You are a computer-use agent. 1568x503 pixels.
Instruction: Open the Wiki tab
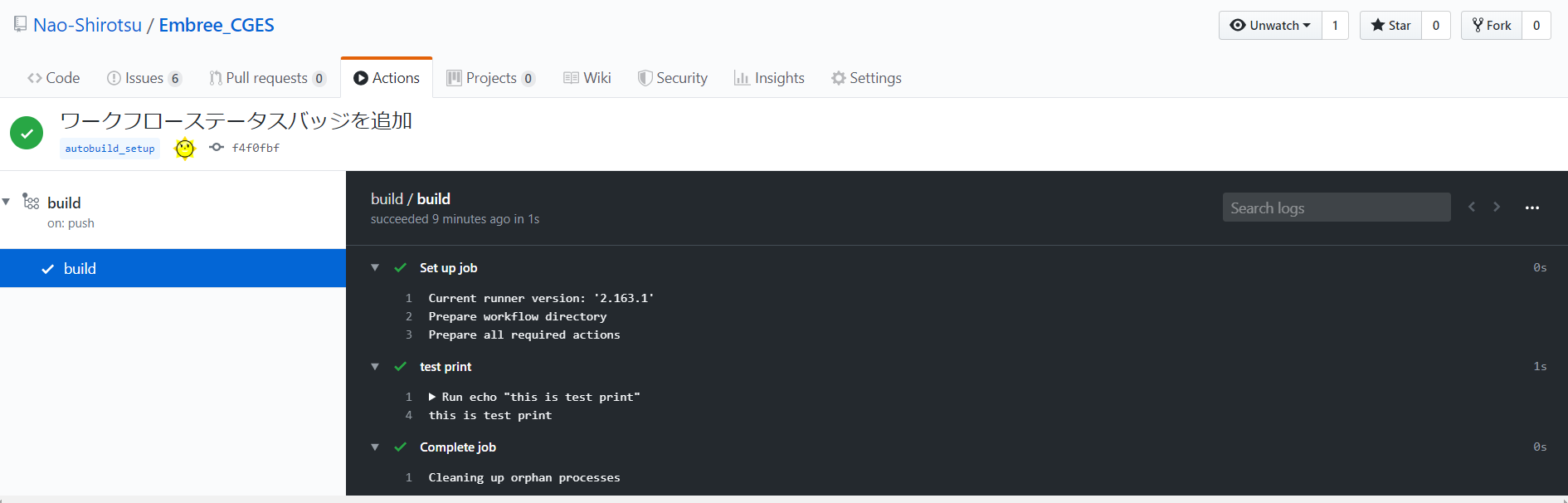pyautogui.click(x=587, y=78)
